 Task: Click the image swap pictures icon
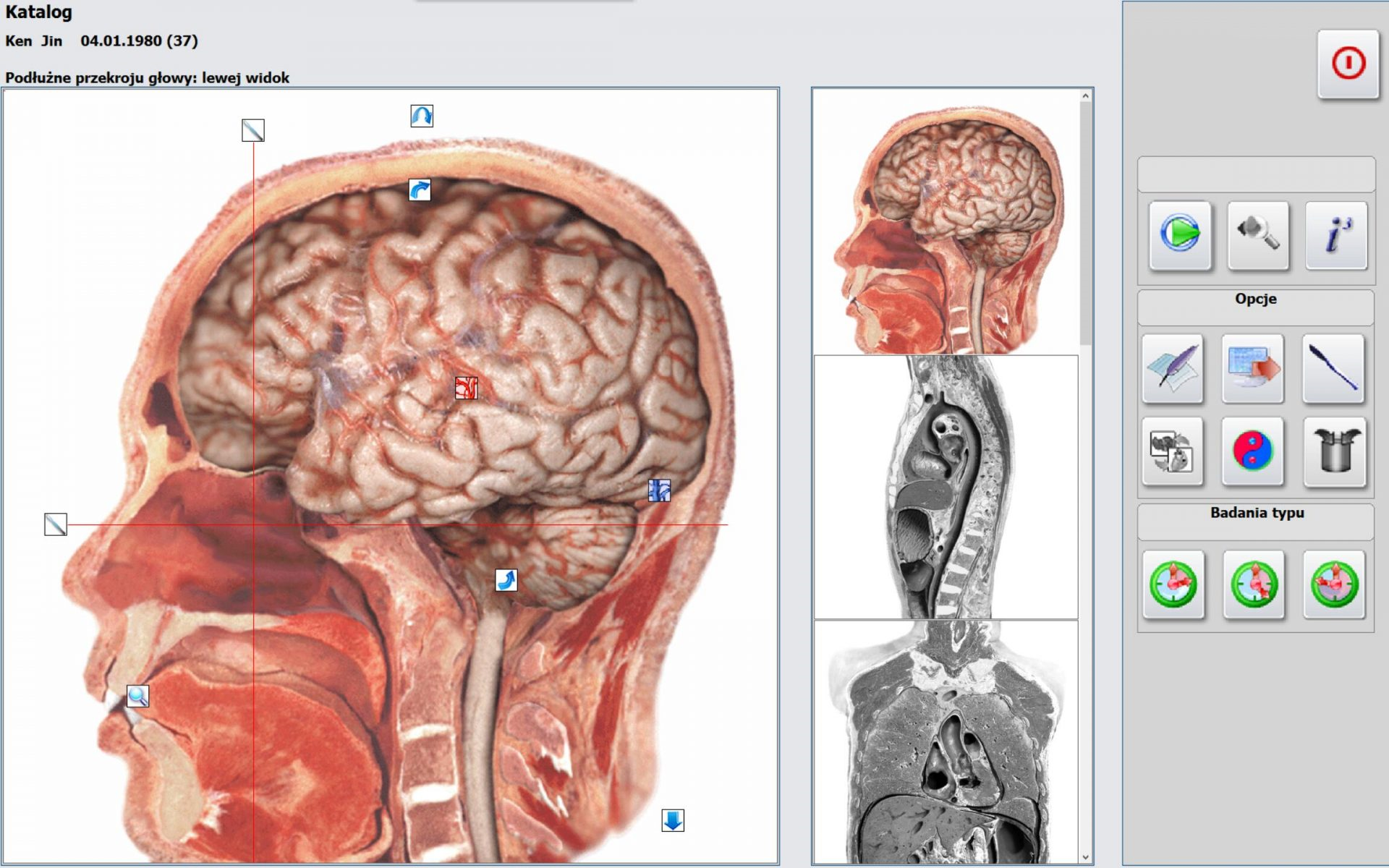tap(1173, 451)
